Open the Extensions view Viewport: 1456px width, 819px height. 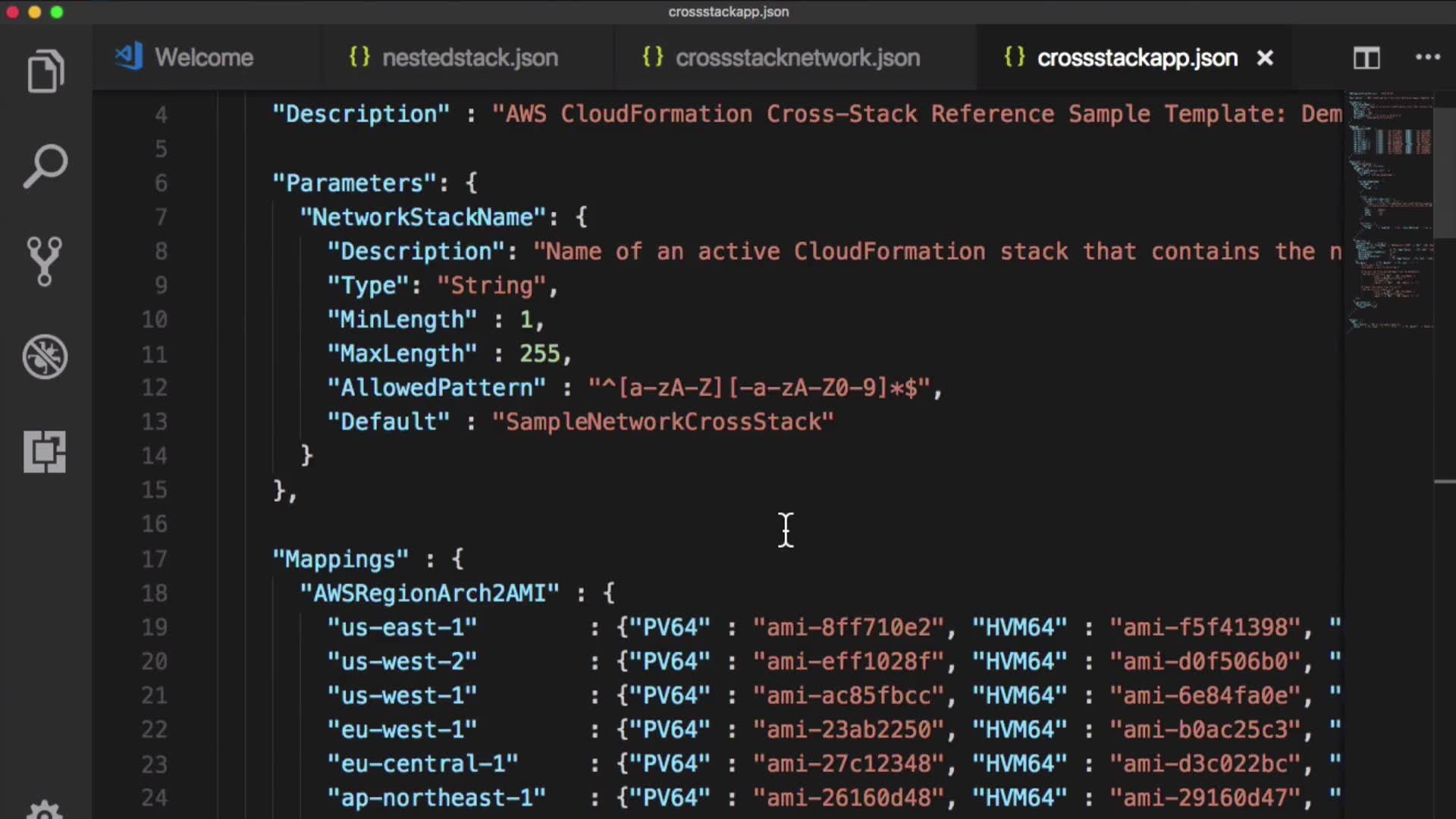(45, 452)
